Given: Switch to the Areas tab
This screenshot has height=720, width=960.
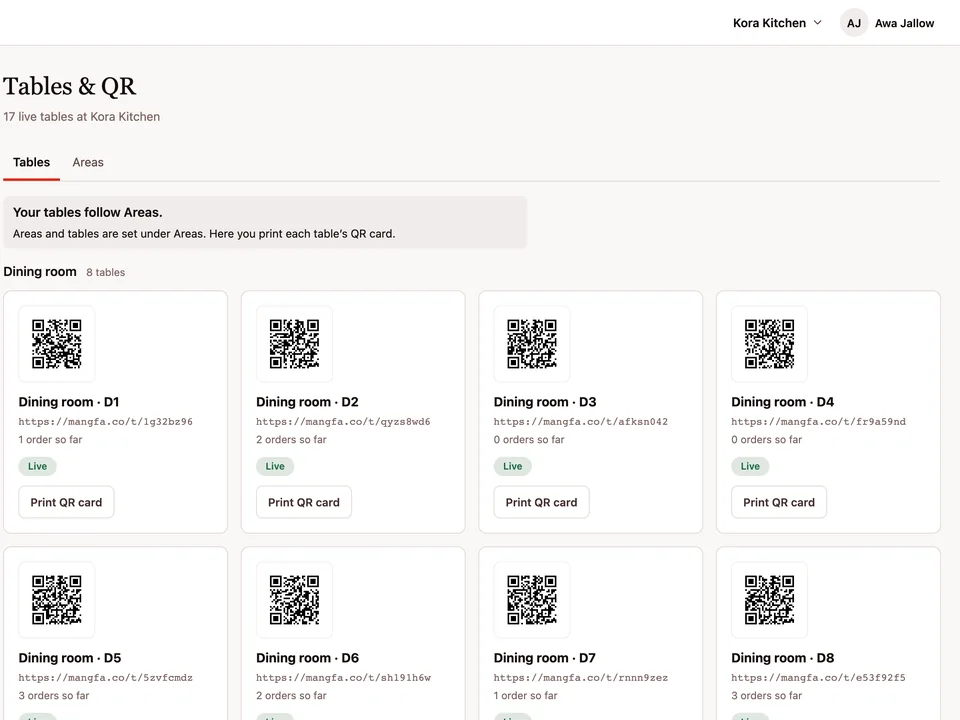Looking at the screenshot, I should (88, 162).
